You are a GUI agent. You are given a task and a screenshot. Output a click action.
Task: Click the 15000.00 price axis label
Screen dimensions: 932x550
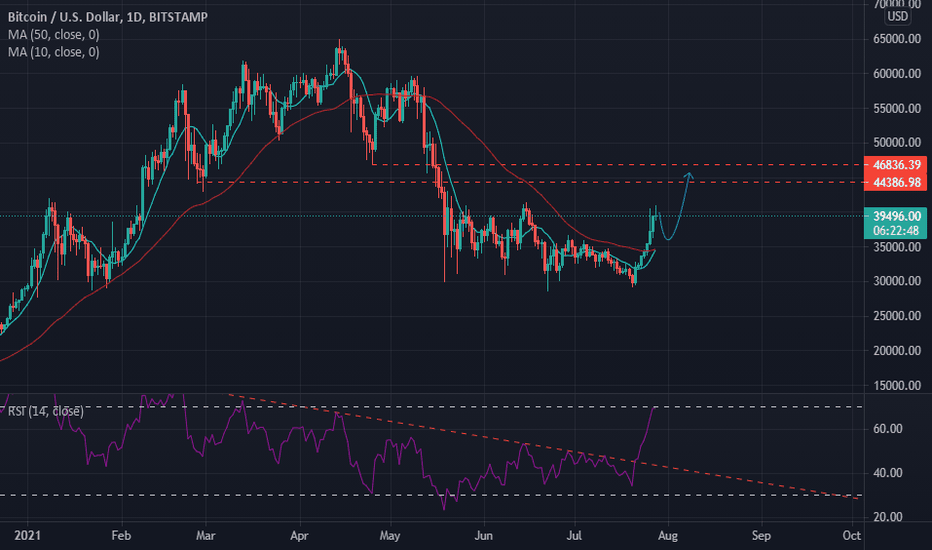pyautogui.click(x=897, y=385)
